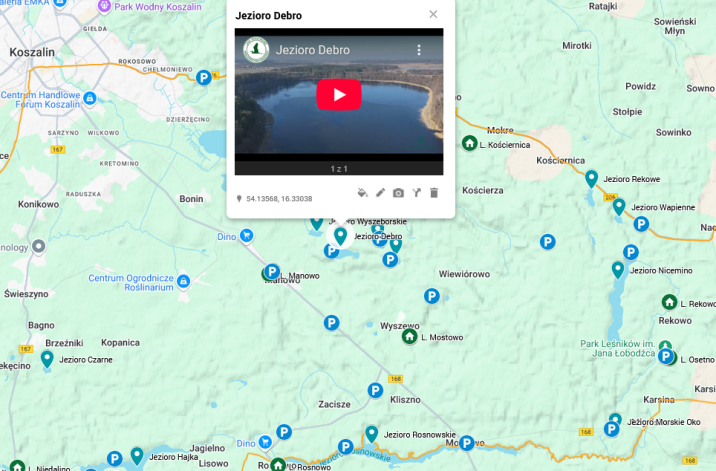
Task: Select the Jezioro Rosnowskie teal marker
Action: (x=372, y=434)
